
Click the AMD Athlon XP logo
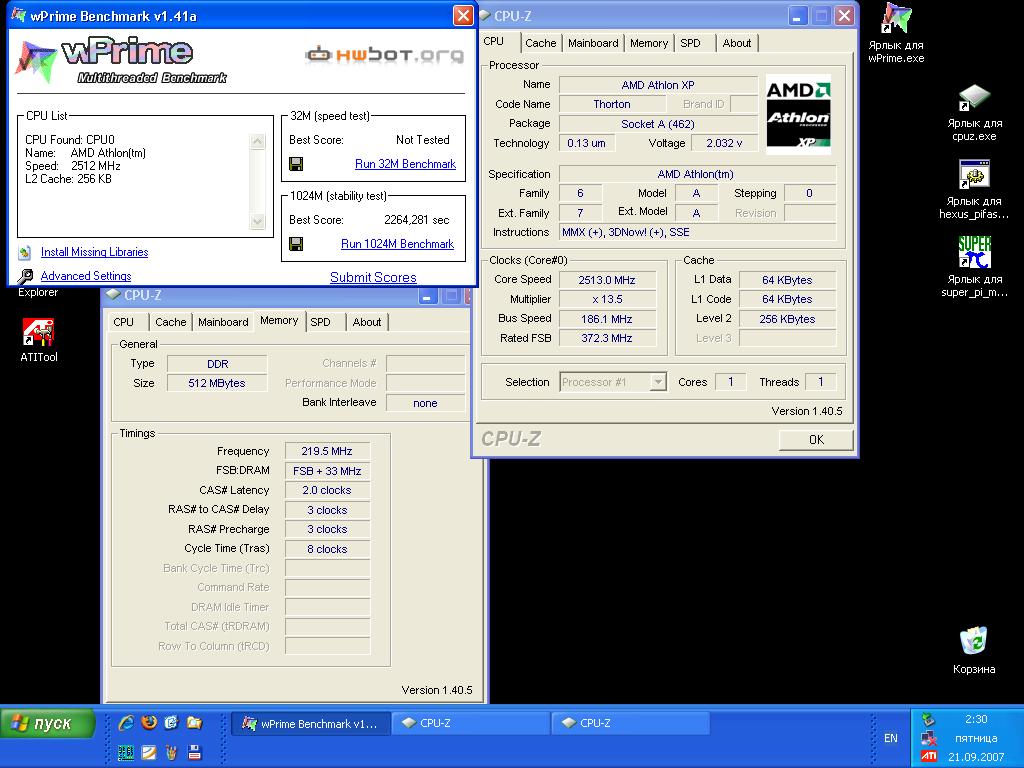(x=798, y=116)
